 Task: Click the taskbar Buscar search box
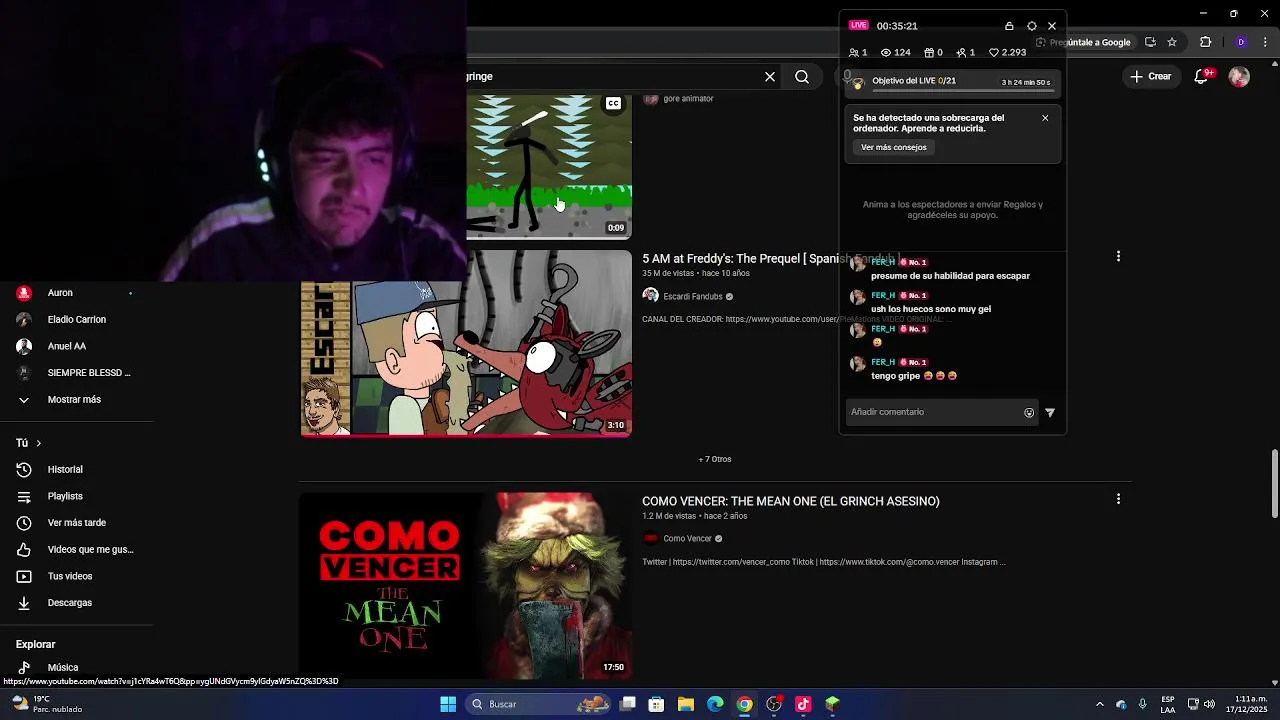click(540, 704)
